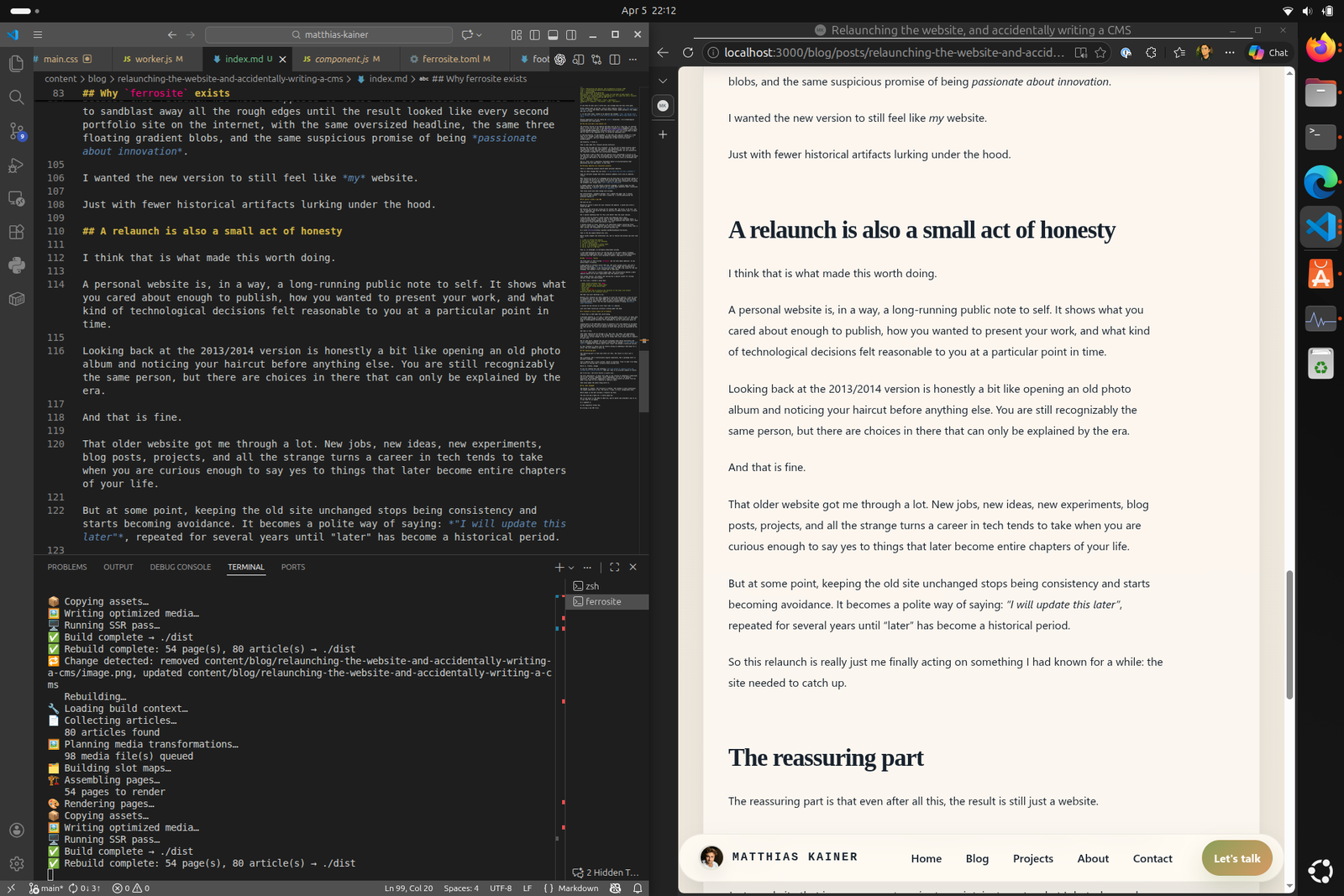This screenshot has height=896, width=1344.
Task: Open the Source Control view showing 9 changes
Action: click(16, 133)
